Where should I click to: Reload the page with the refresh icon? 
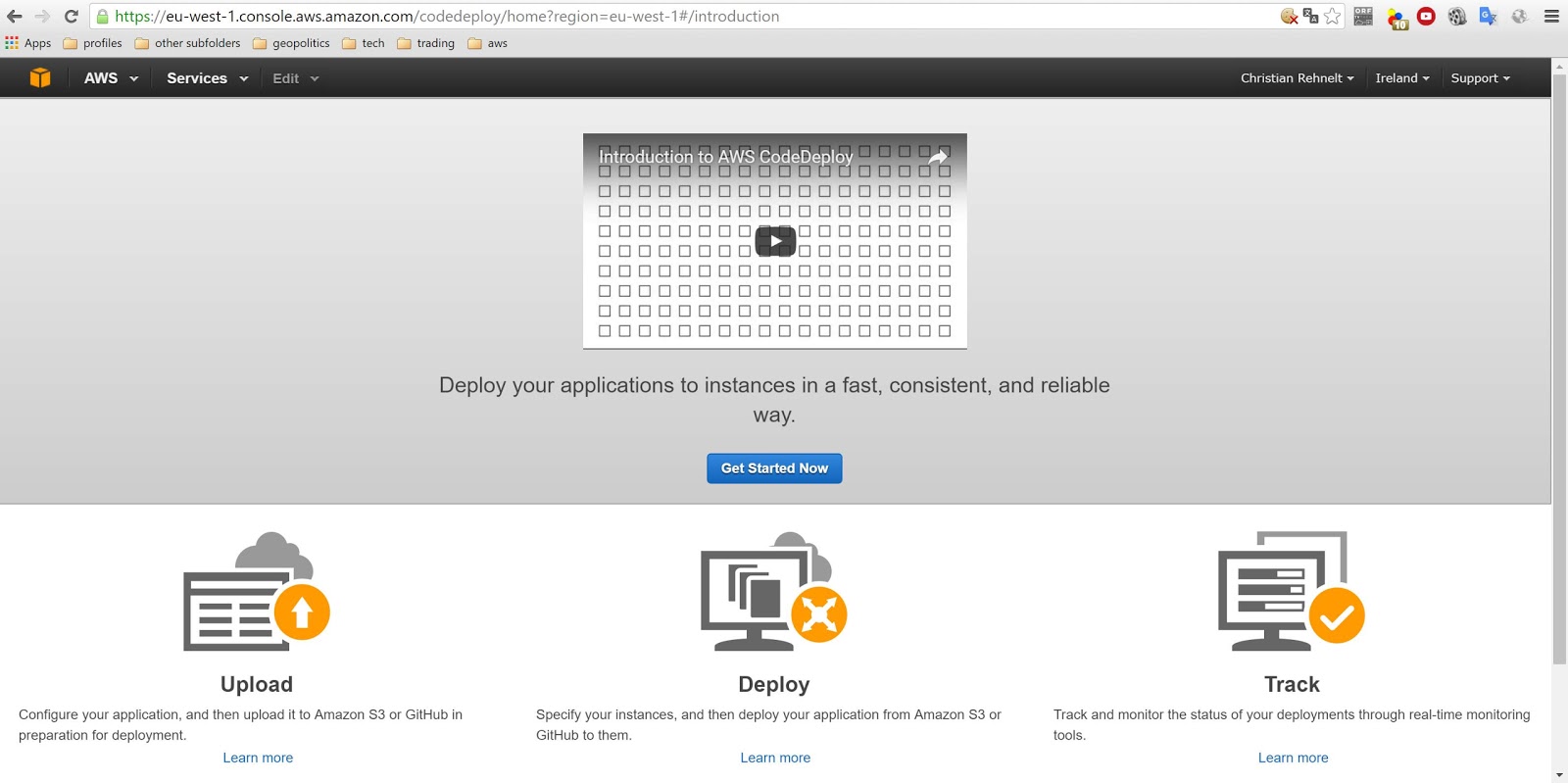coord(71,17)
